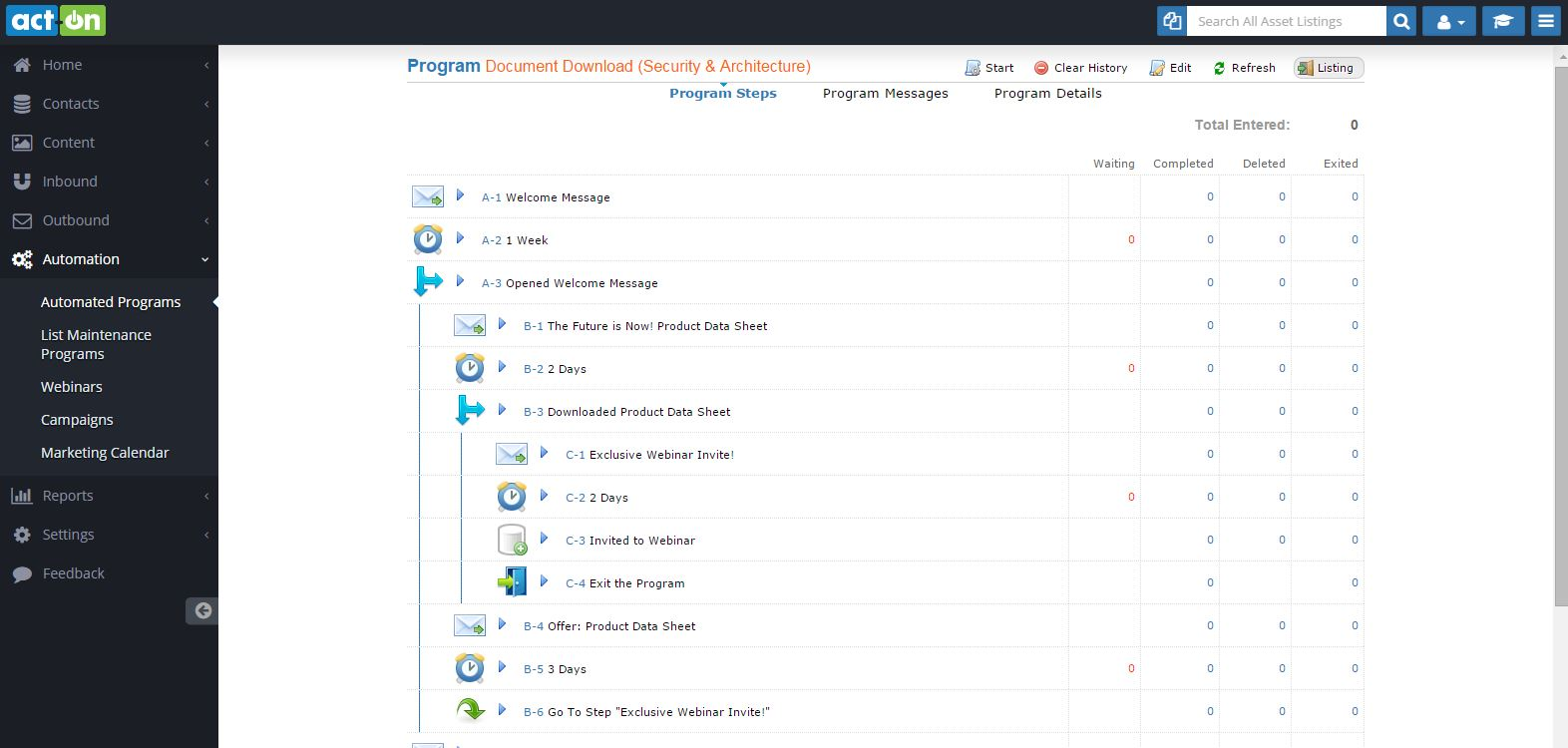
Task: Expand the C-1 Exclusive Webinar Invite step
Action: coord(544,453)
